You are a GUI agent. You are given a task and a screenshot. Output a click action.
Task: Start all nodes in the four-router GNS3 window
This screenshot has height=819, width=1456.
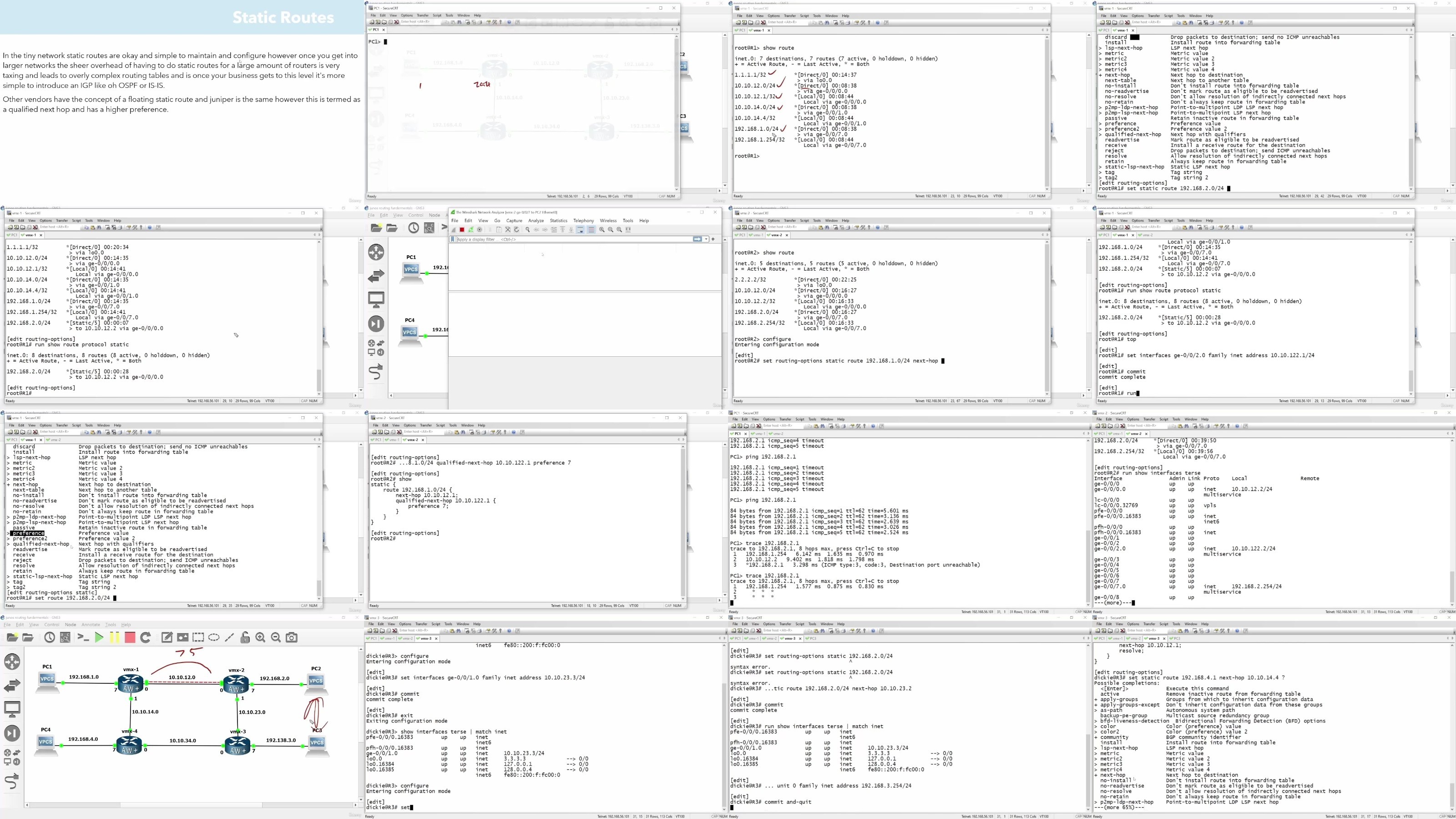click(x=99, y=637)
